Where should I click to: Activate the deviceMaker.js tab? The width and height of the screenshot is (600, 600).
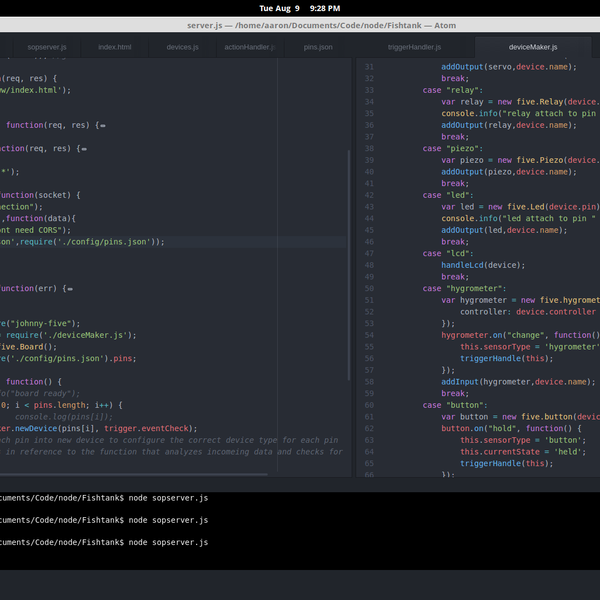tap(533, 47)
